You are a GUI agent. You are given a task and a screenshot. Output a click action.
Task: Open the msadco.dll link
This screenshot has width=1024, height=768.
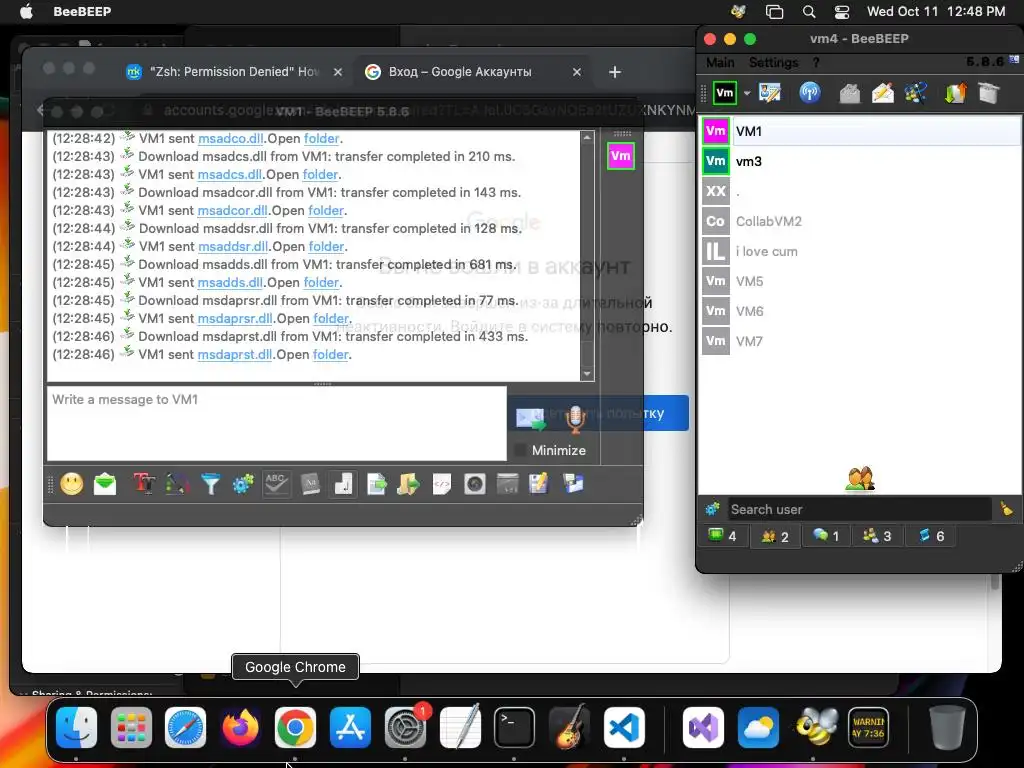click(x=231, y=138)
